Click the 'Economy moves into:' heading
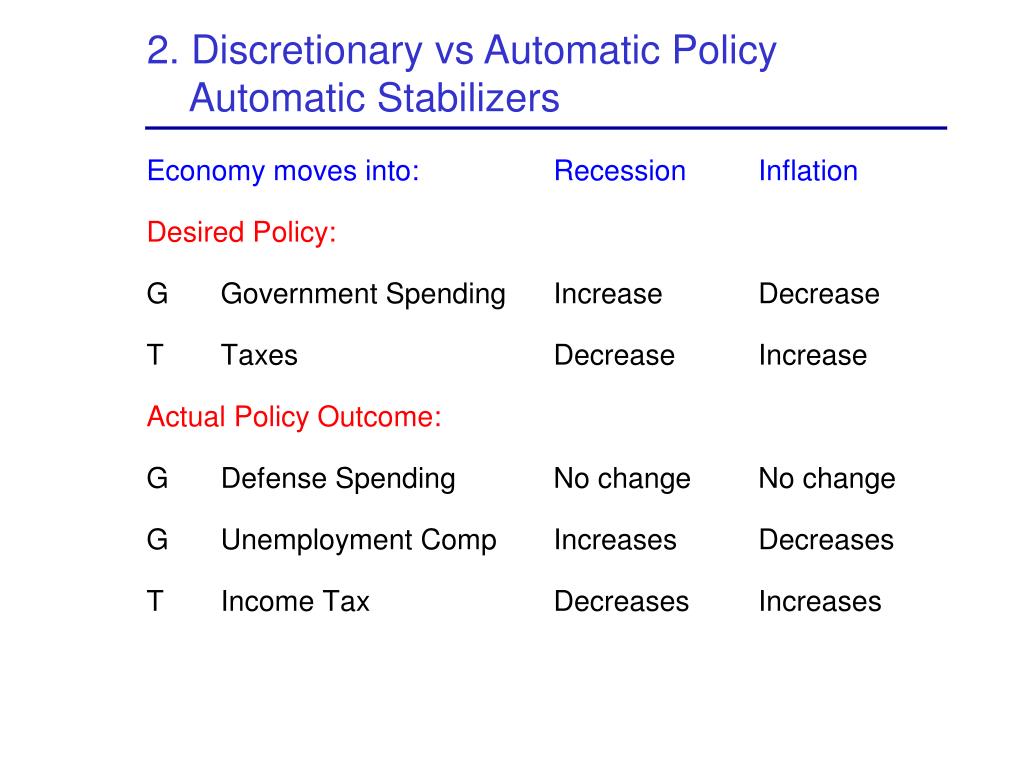Viewport: 1024px width, 768px height. tap(283, 171)
